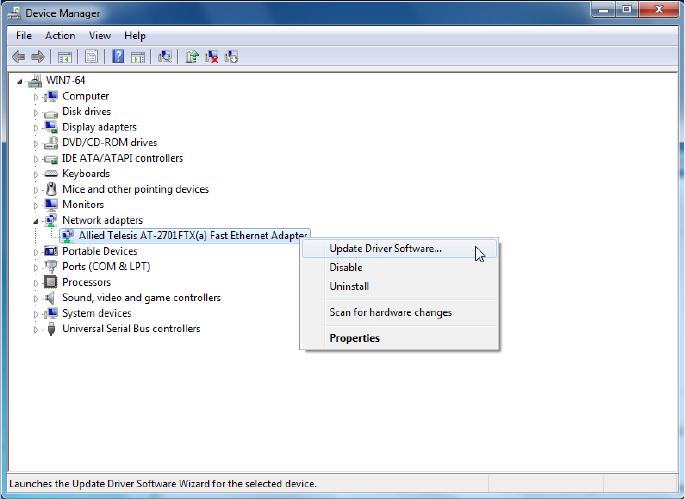
Task: Click the Uninstall toolbar icon with red X
Action: pos(211,57)
